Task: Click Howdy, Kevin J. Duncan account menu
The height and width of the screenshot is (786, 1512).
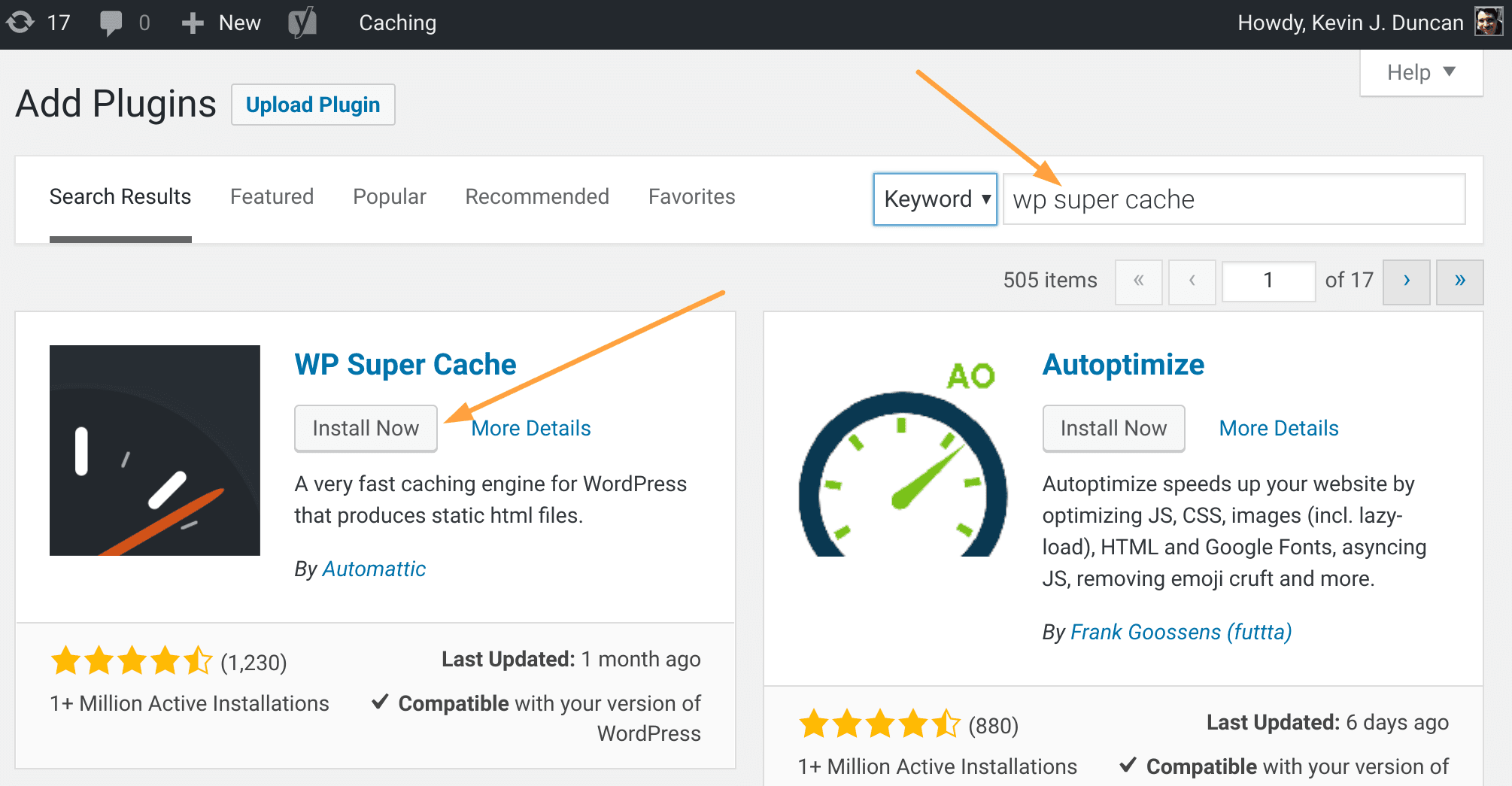Action: click(1350, 23)
